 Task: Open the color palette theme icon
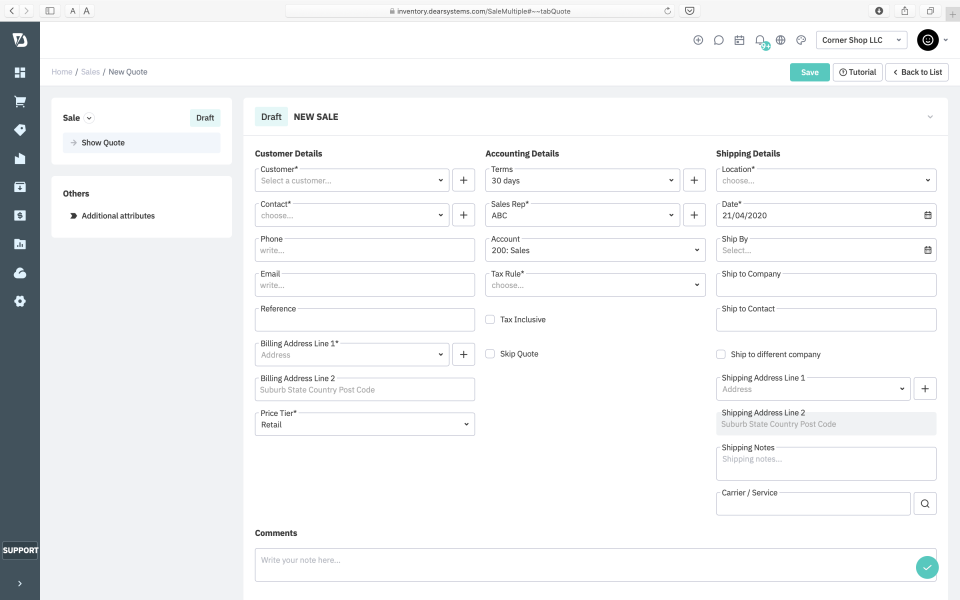(x=801, y=40)
